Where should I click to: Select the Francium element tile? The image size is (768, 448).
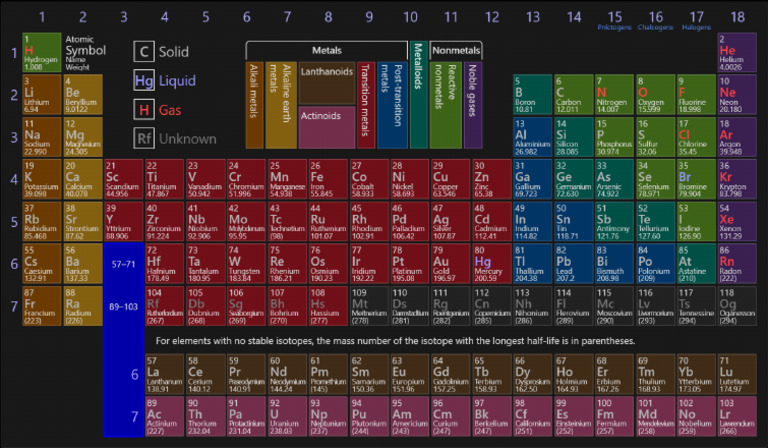(42, 306)
